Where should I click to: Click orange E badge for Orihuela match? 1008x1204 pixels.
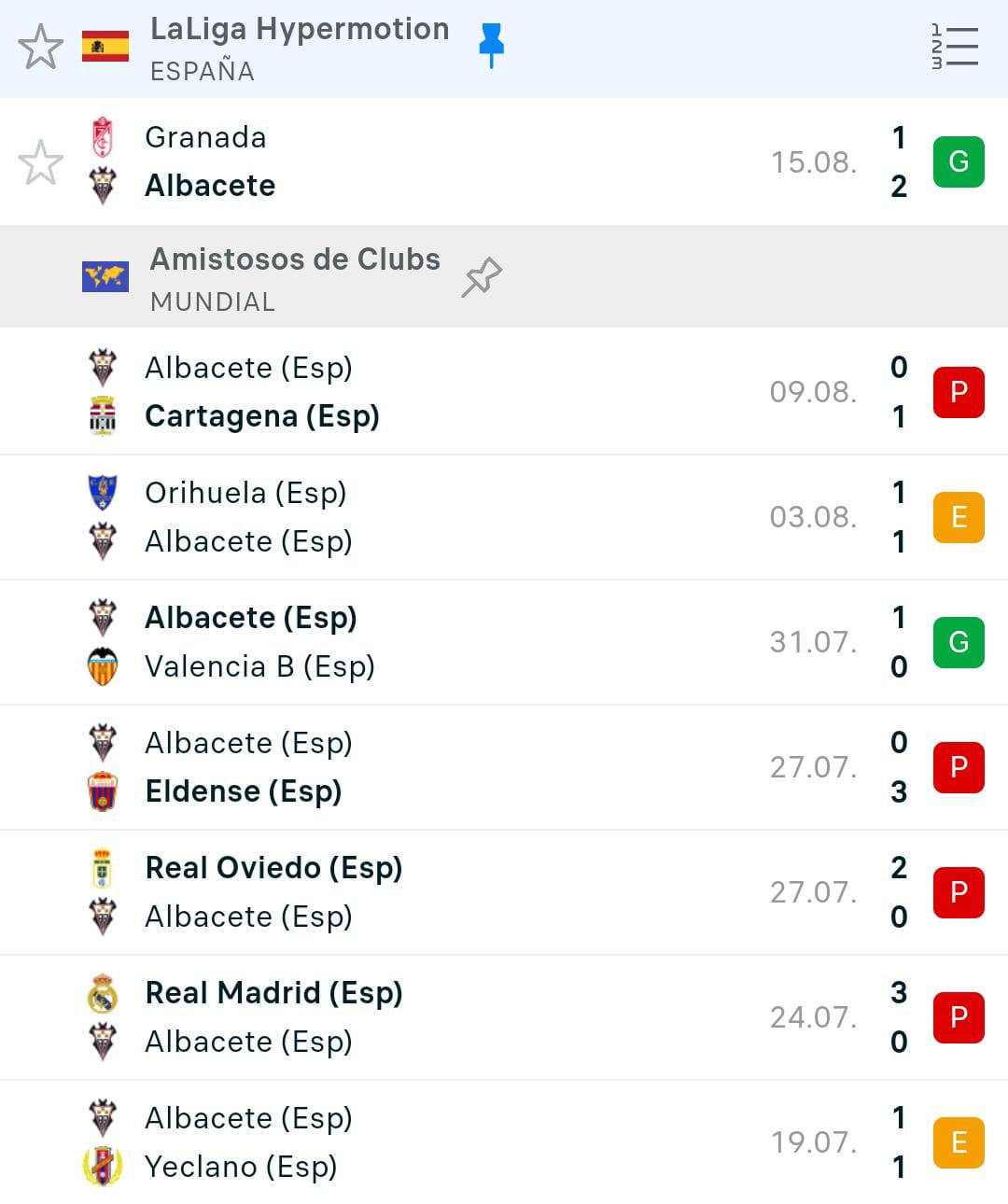959,517
